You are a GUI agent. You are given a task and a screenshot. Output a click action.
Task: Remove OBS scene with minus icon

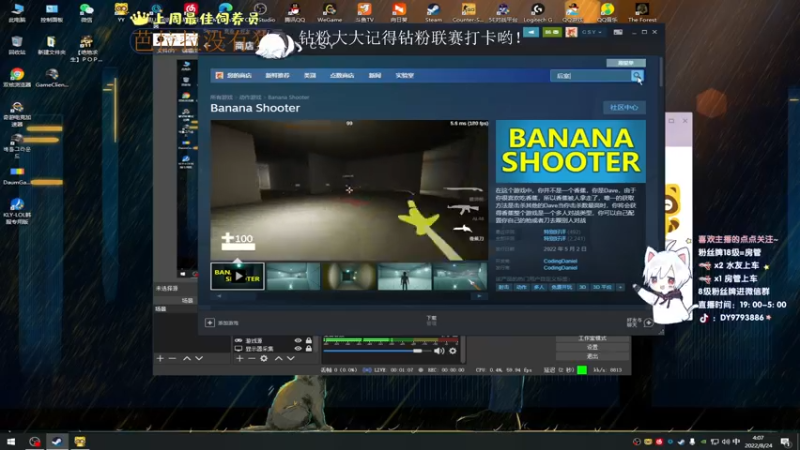(x=172, y=359)
